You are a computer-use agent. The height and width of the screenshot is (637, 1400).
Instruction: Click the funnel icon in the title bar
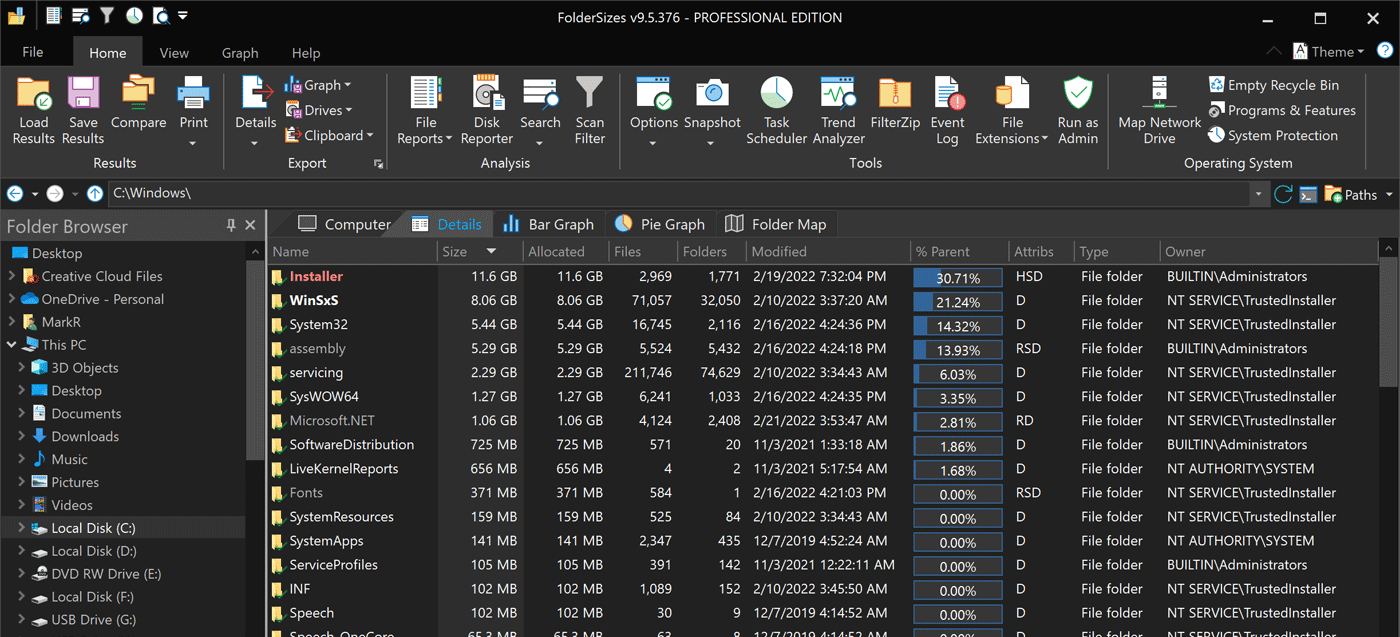pos(106,16)
